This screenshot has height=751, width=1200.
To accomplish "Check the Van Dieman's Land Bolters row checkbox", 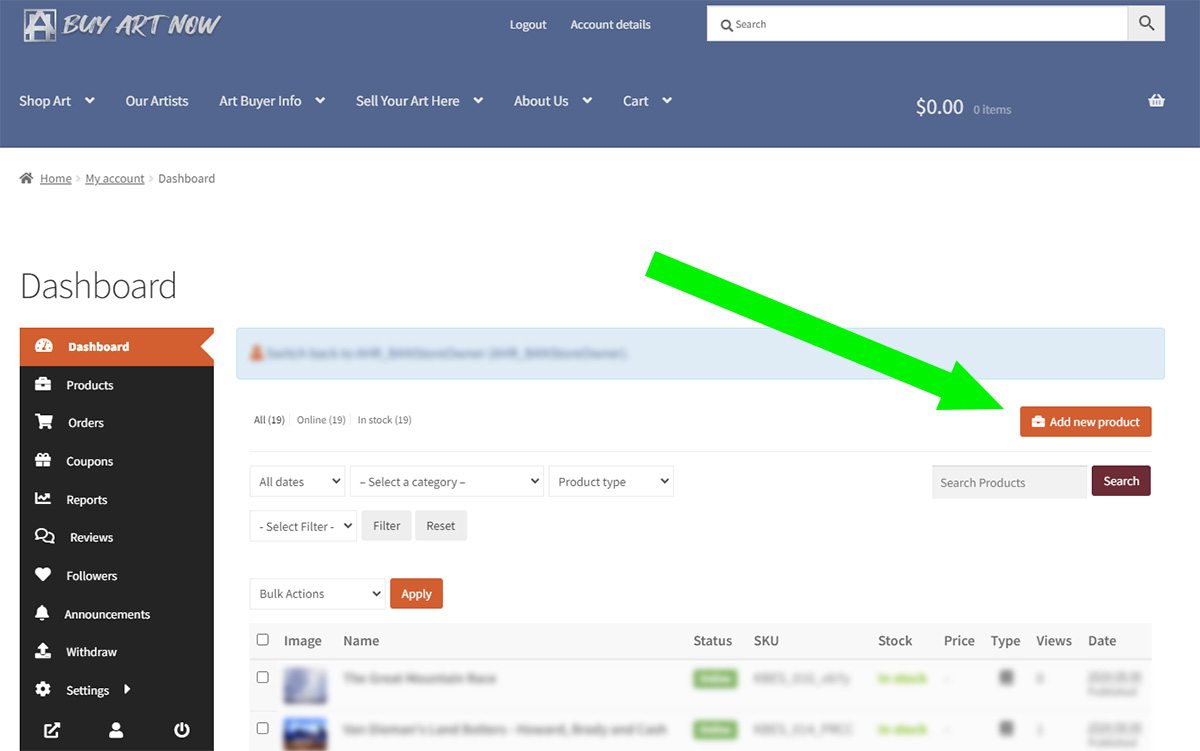I will (x=263, y=728).
